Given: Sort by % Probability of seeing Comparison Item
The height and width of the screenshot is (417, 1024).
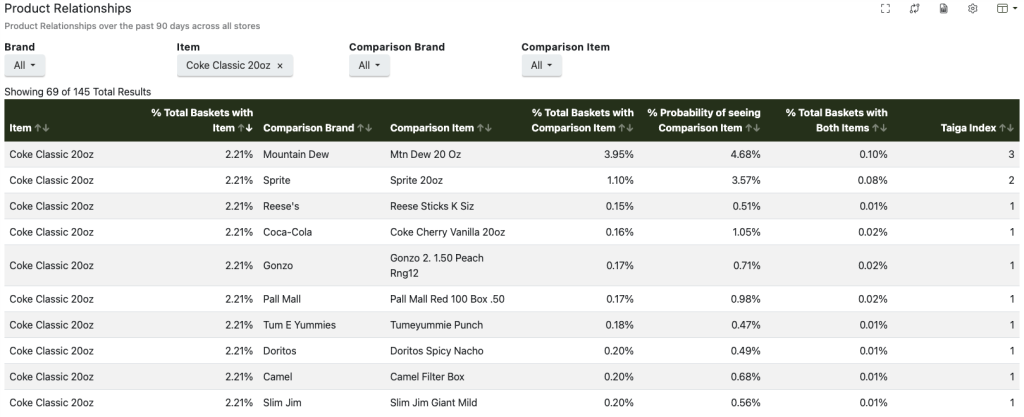Looking at the screenshot, I should click(x=752, y=128).
